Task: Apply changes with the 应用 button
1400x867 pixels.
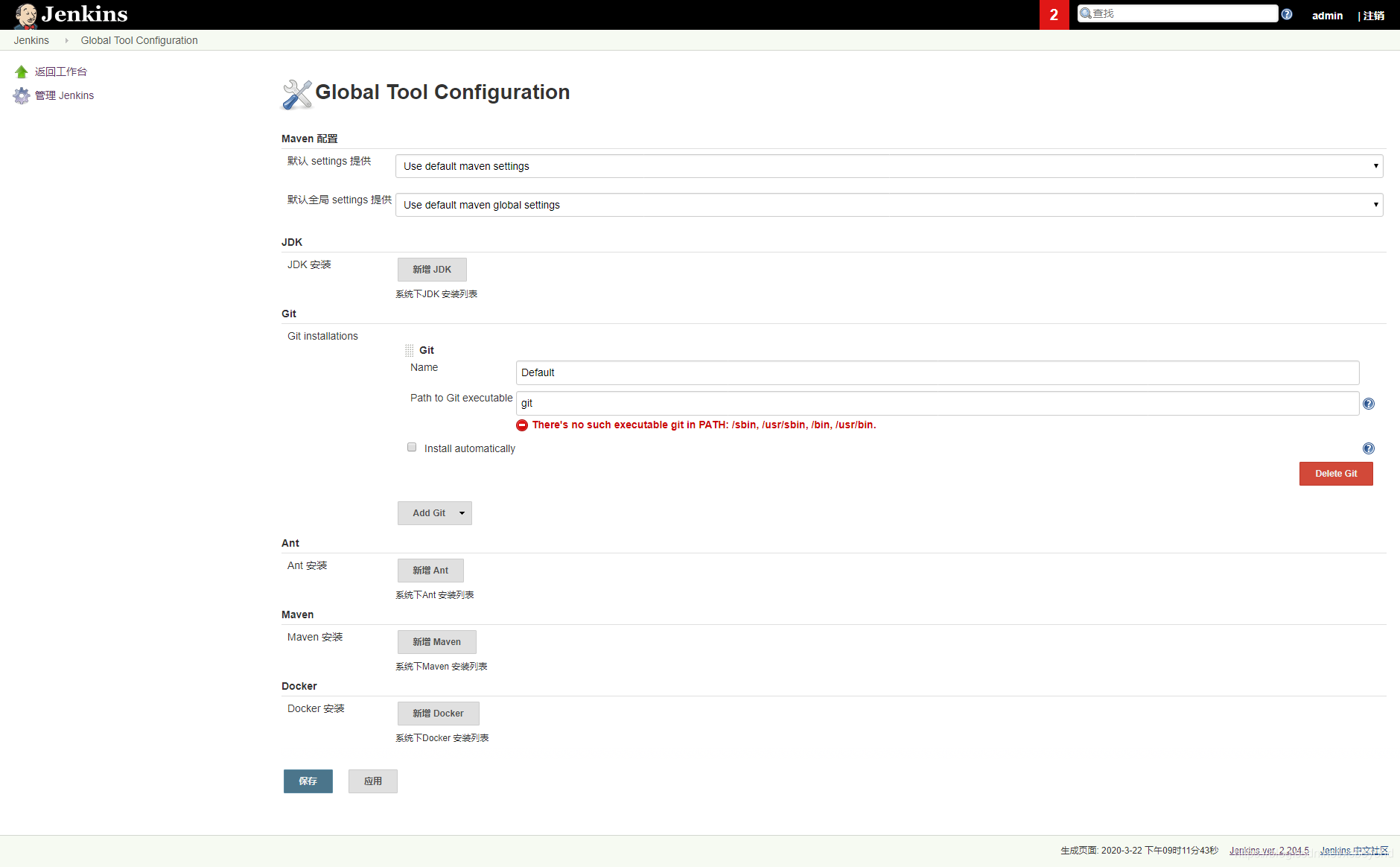Action: [x=372, y=781]
